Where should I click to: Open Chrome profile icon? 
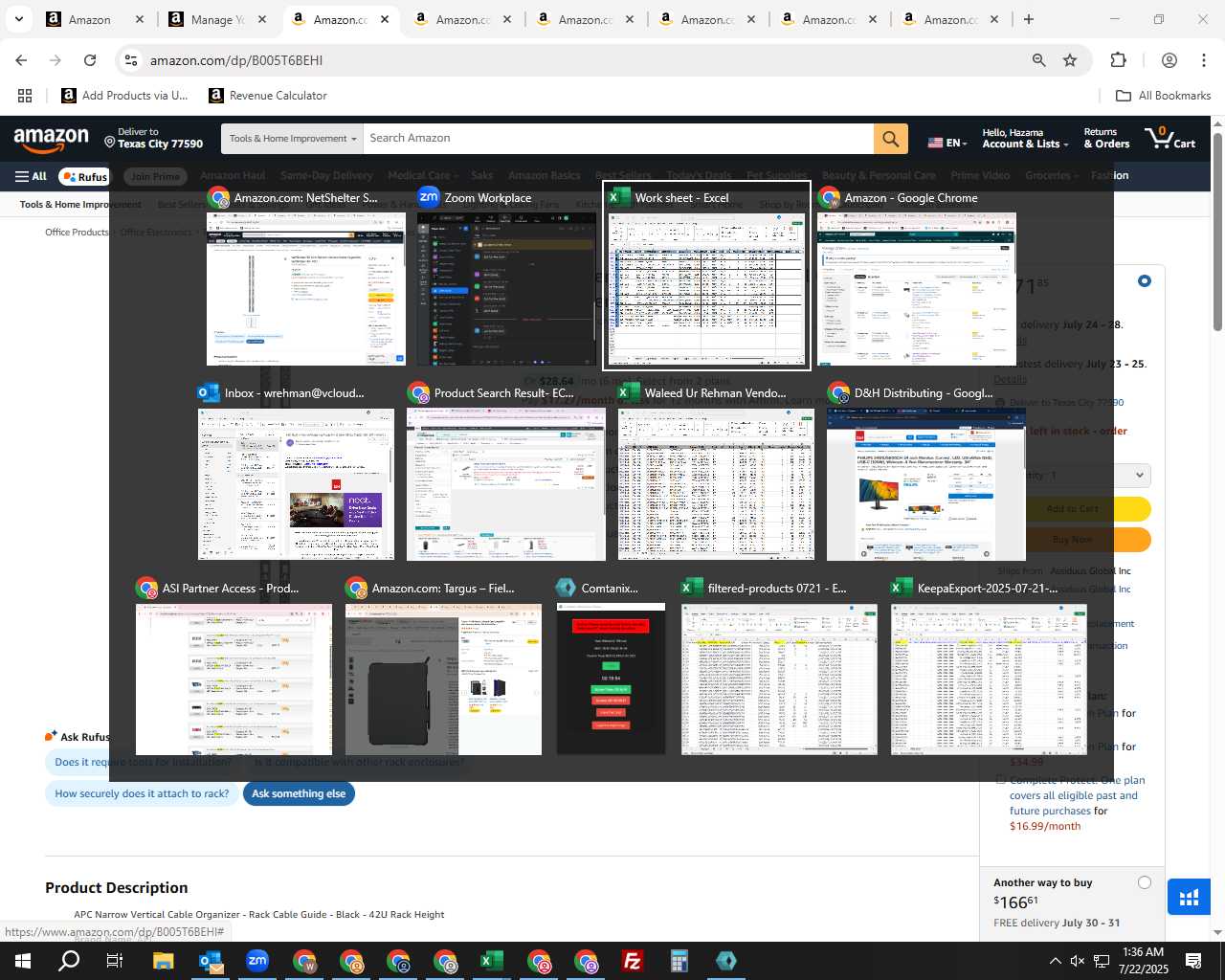pyautogui.click(x=1169, y=60)
